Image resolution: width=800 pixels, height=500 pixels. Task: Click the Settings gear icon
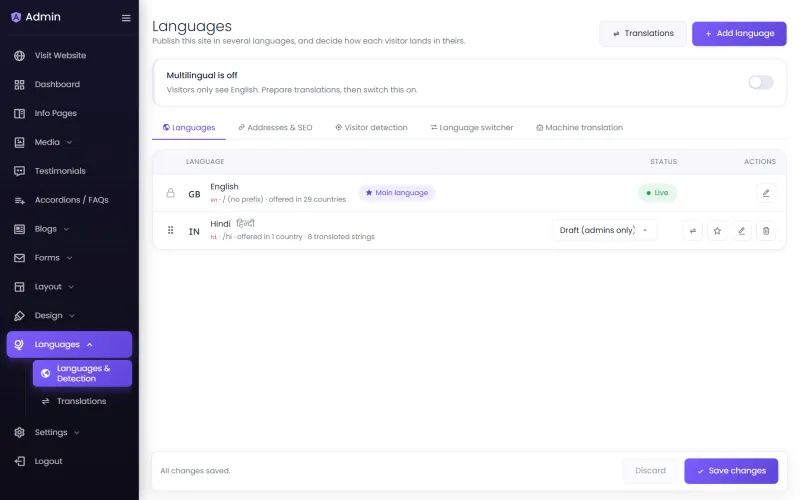point(19,433)
